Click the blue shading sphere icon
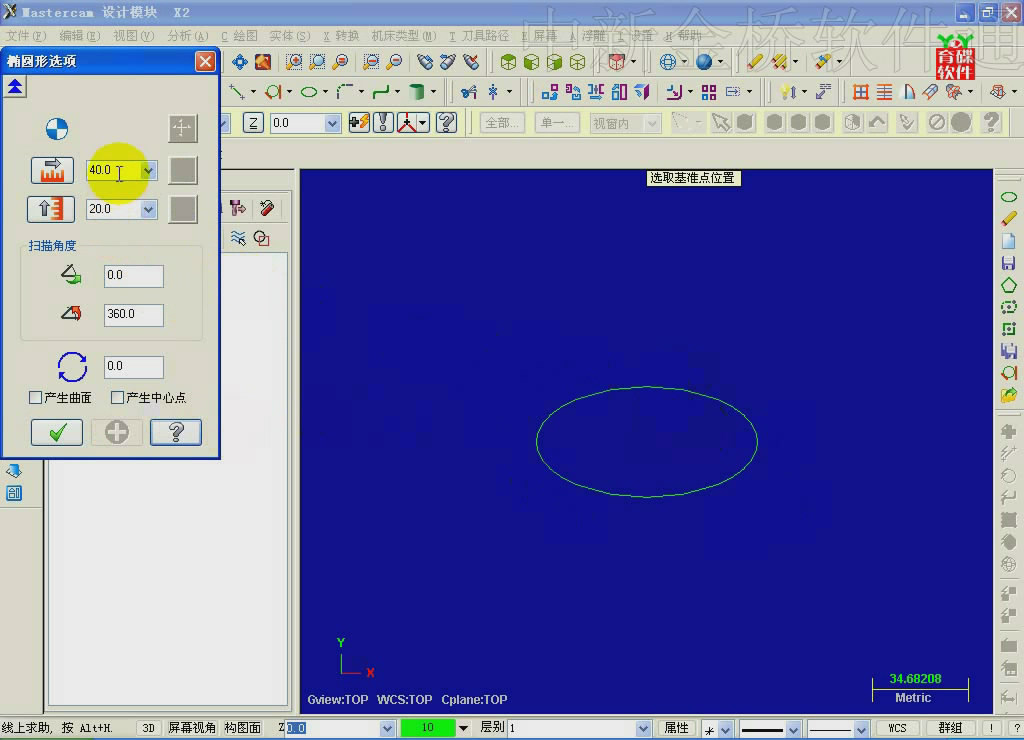This screenshot has width=1024, height=740. tap(703, 62)
